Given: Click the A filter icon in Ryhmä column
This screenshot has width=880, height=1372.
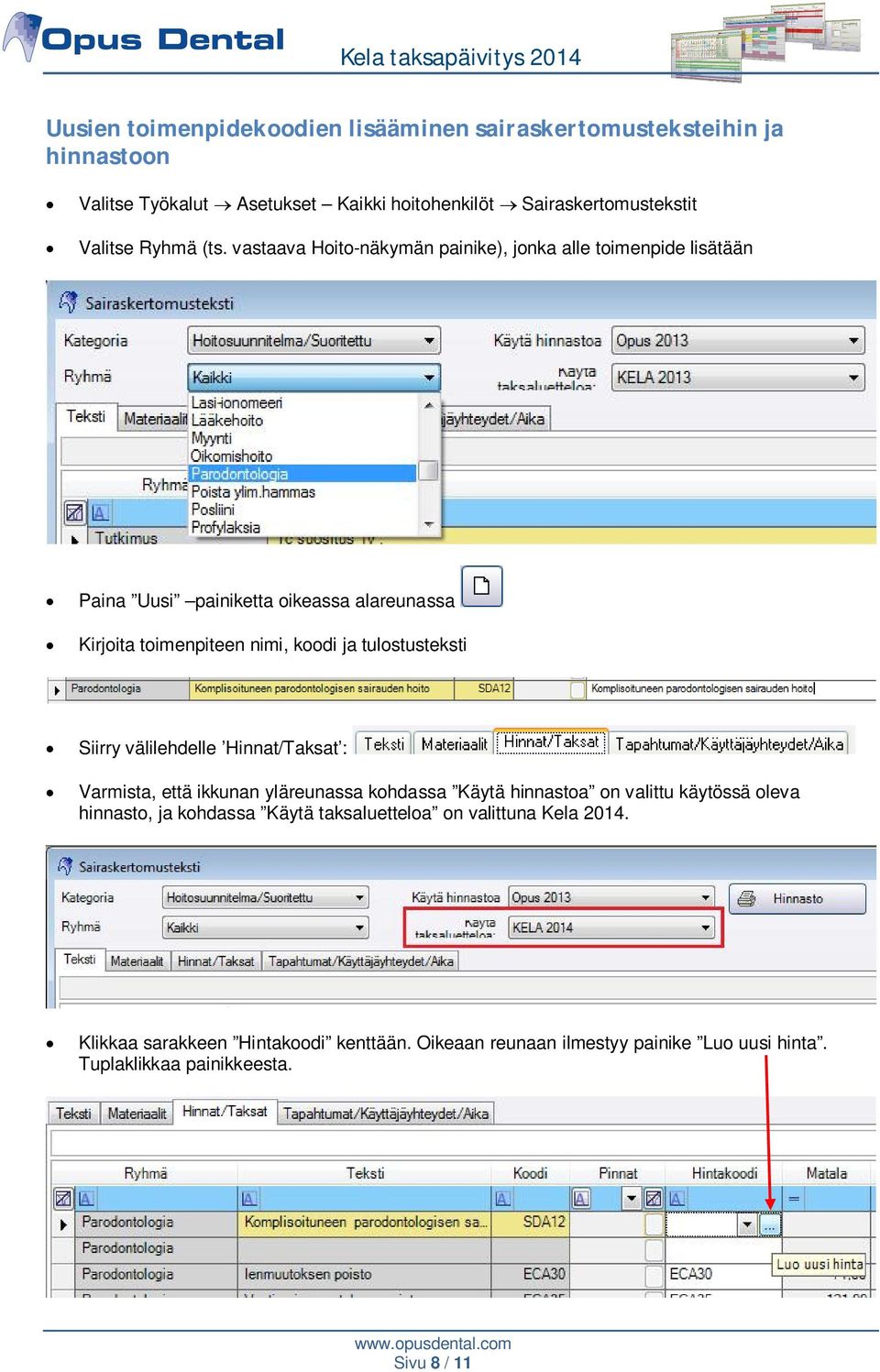Looking at the screenshot, I should pyautogui.click(x=86, y=1198).
